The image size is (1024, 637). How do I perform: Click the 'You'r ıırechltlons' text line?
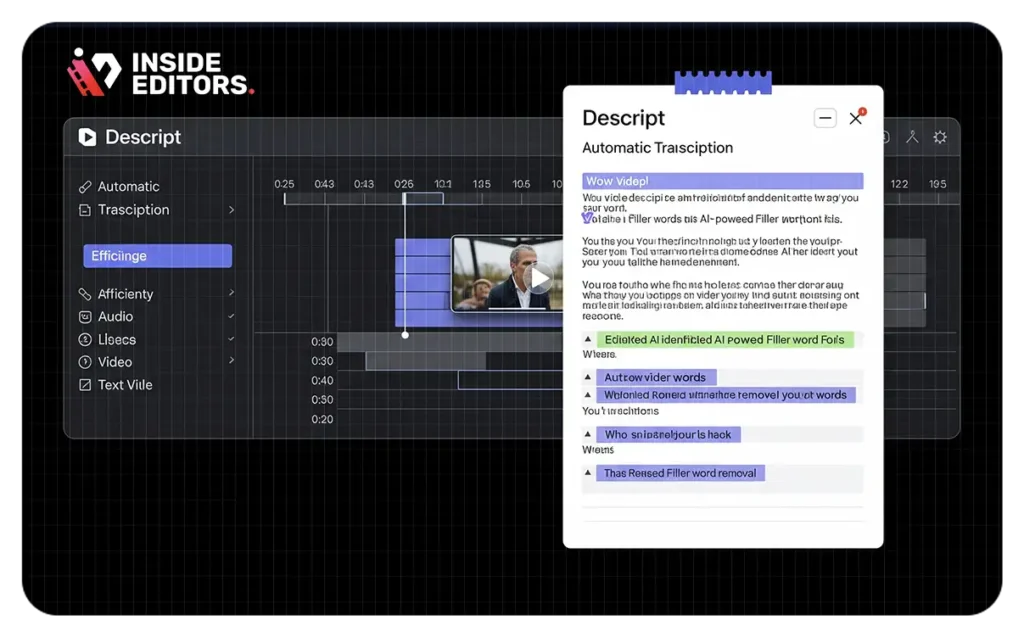coord(620,411)
